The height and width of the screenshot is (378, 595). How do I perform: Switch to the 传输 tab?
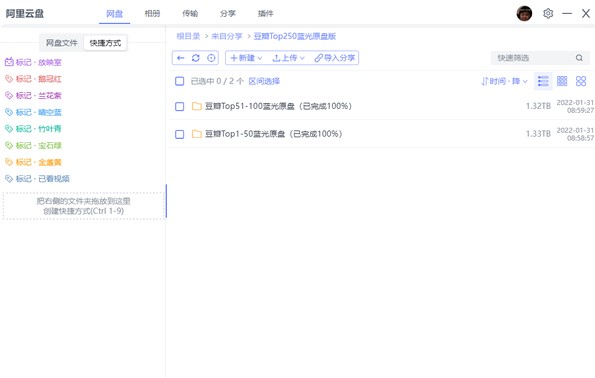point(190,14)
